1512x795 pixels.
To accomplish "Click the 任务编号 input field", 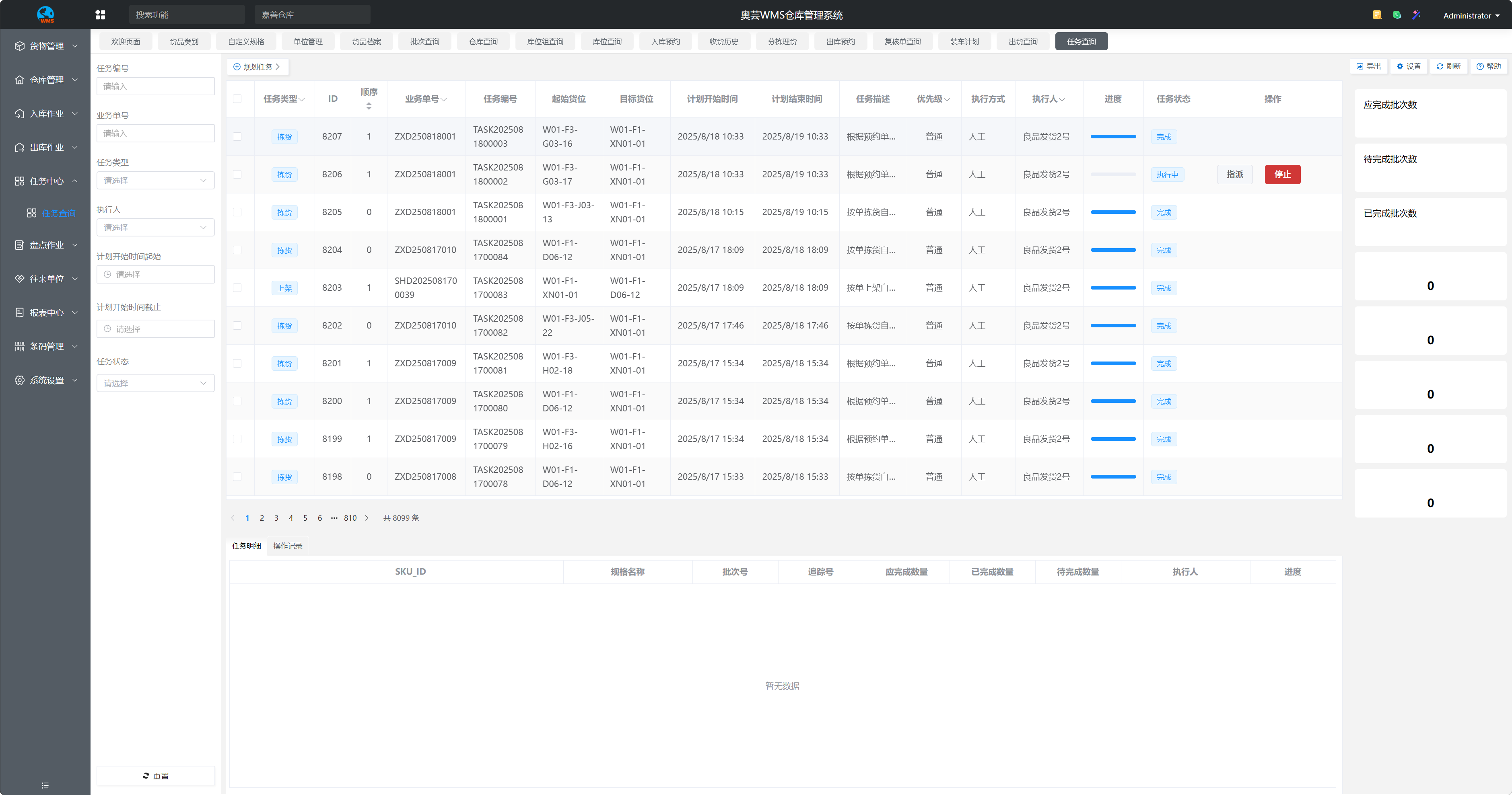I will pos(155,86).
